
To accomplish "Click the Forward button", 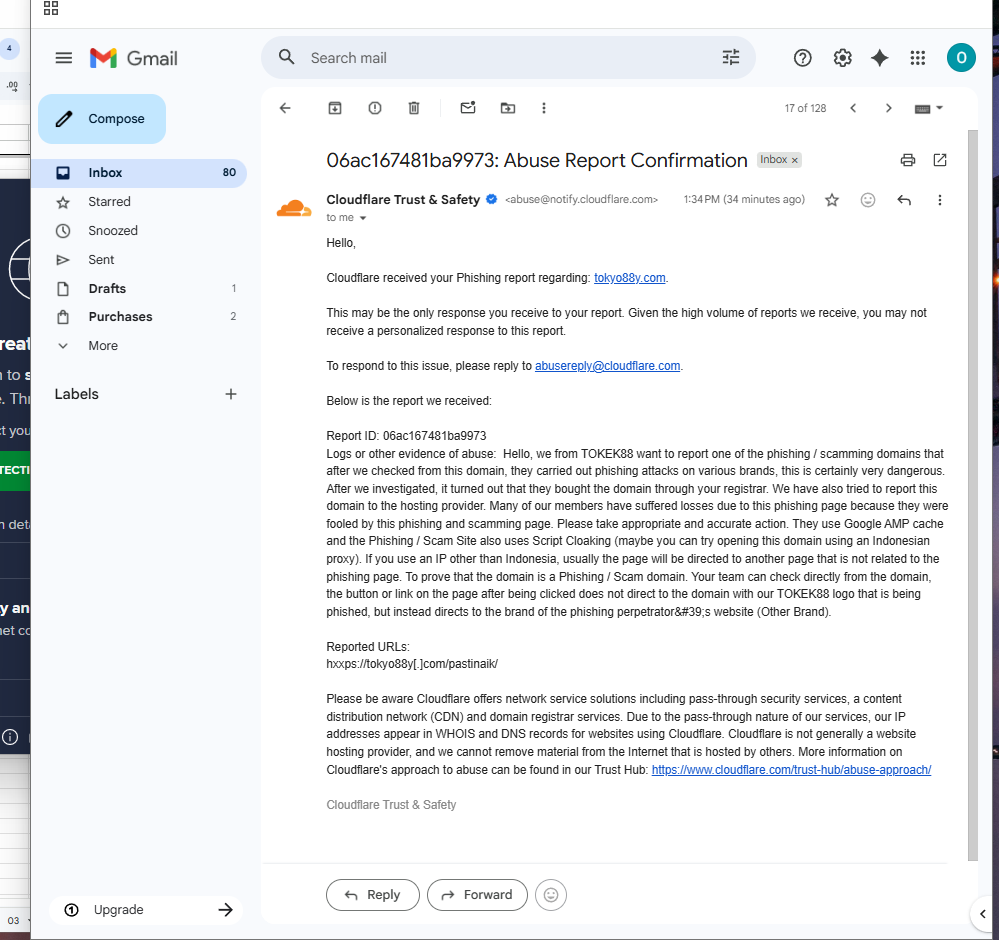I will click(x=477, y=895).
